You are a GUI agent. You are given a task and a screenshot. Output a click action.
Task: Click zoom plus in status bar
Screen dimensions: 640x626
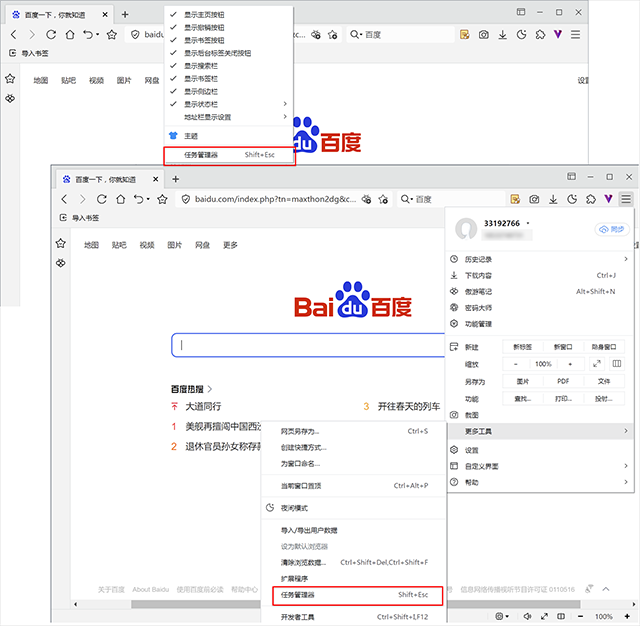[x=627, y=616]
